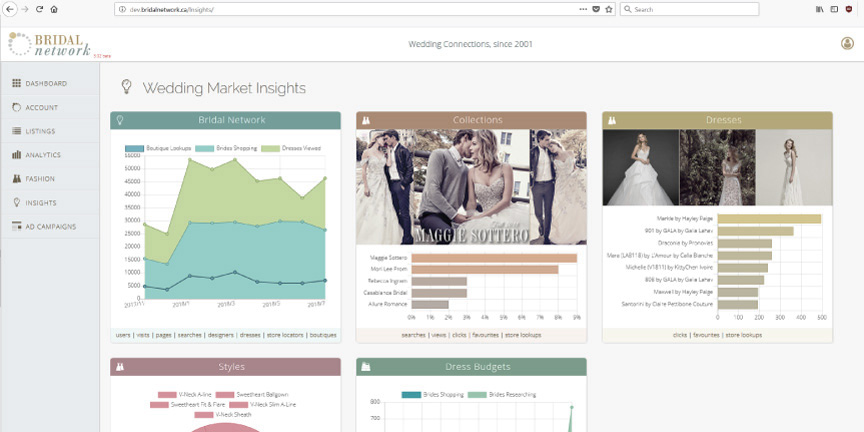Click the Dashboard grid icon
Viewport: 864px width, 432px height.
pyautogui.click(x=17, y=84)
